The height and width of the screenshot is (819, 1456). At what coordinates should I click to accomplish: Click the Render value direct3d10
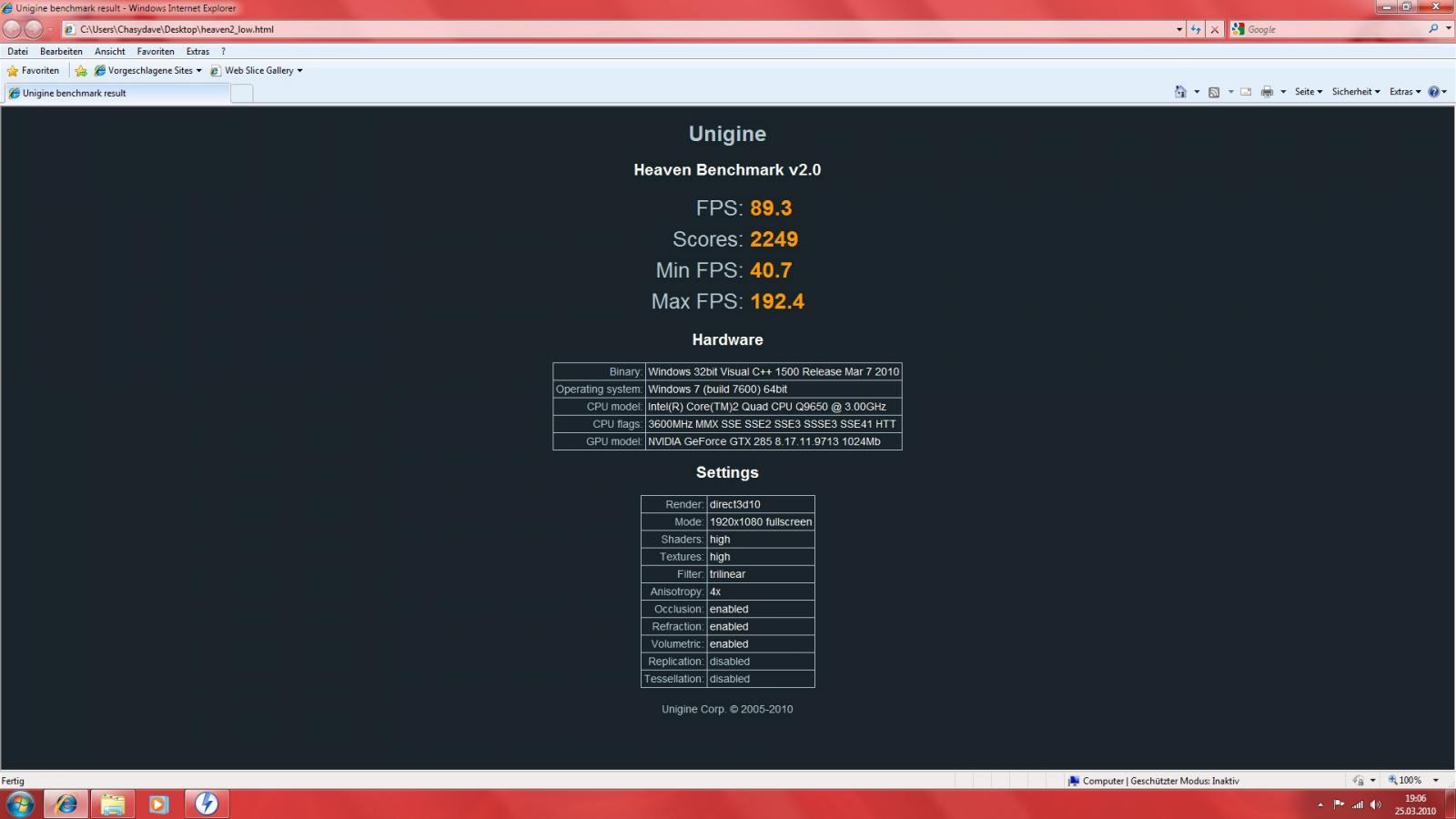coord(761,504)
